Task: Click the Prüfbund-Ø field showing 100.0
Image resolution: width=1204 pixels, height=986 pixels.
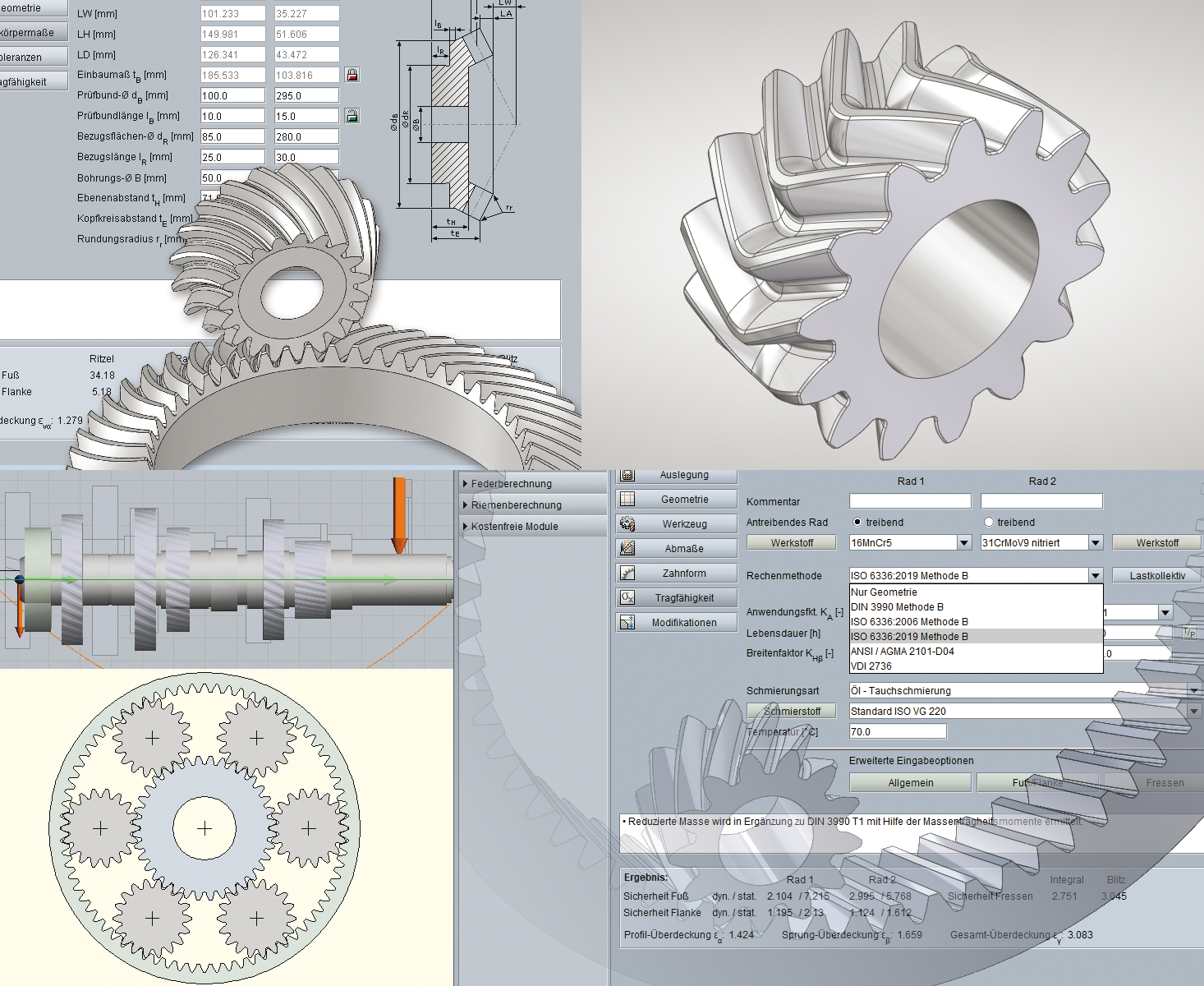Action: [232, 95]
